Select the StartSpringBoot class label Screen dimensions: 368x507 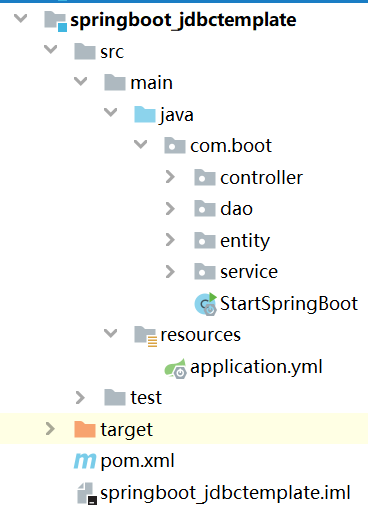click(289, 304)
